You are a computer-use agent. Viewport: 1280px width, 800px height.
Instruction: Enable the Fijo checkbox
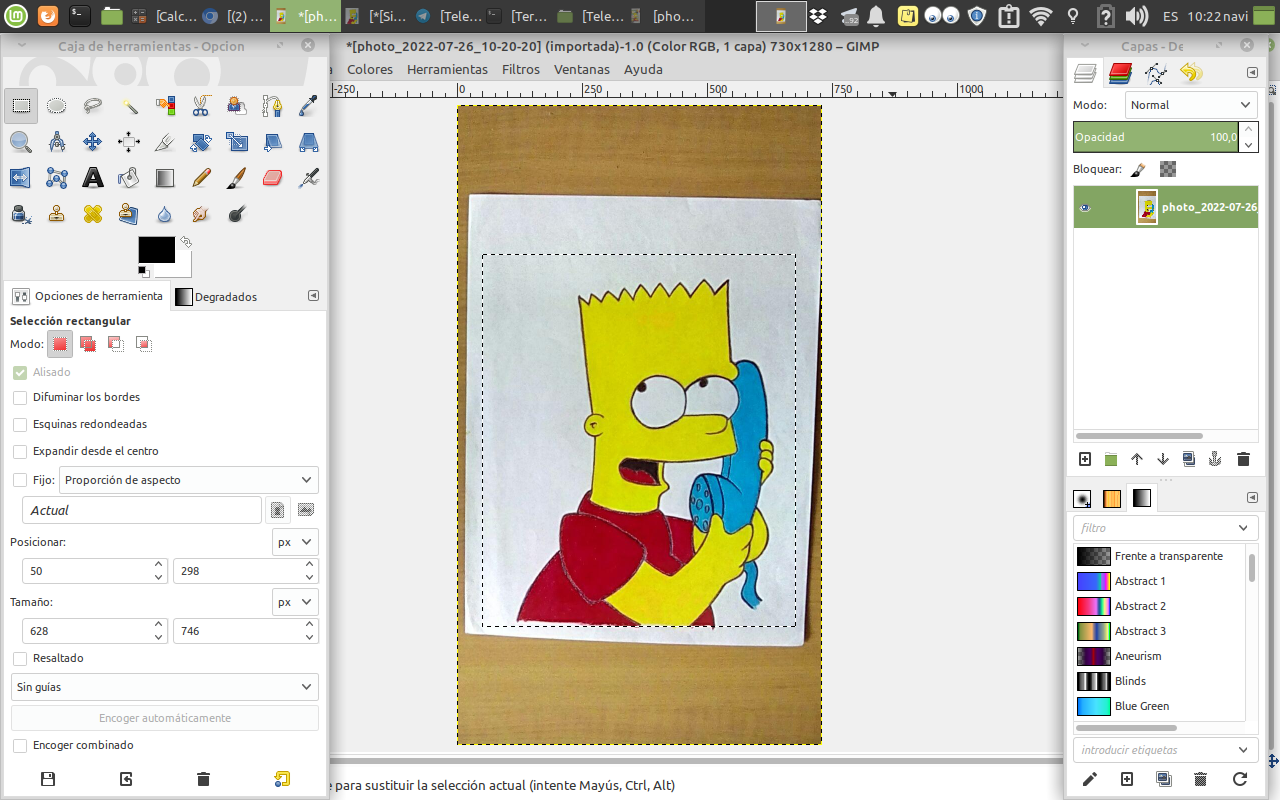(x=20, y=480)
